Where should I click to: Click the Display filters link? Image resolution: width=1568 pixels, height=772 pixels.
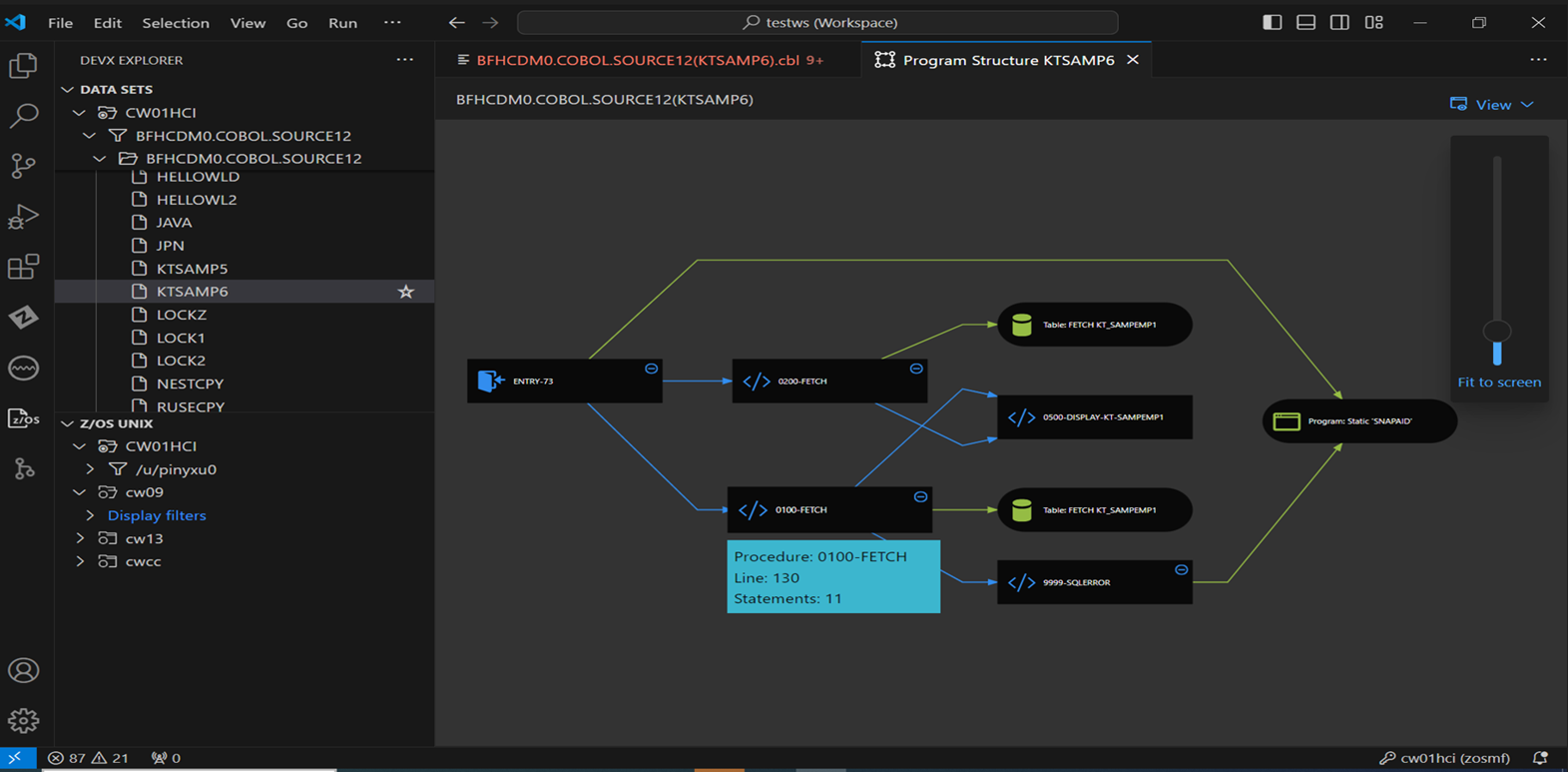pyautogui.click(x=157, y=515)
